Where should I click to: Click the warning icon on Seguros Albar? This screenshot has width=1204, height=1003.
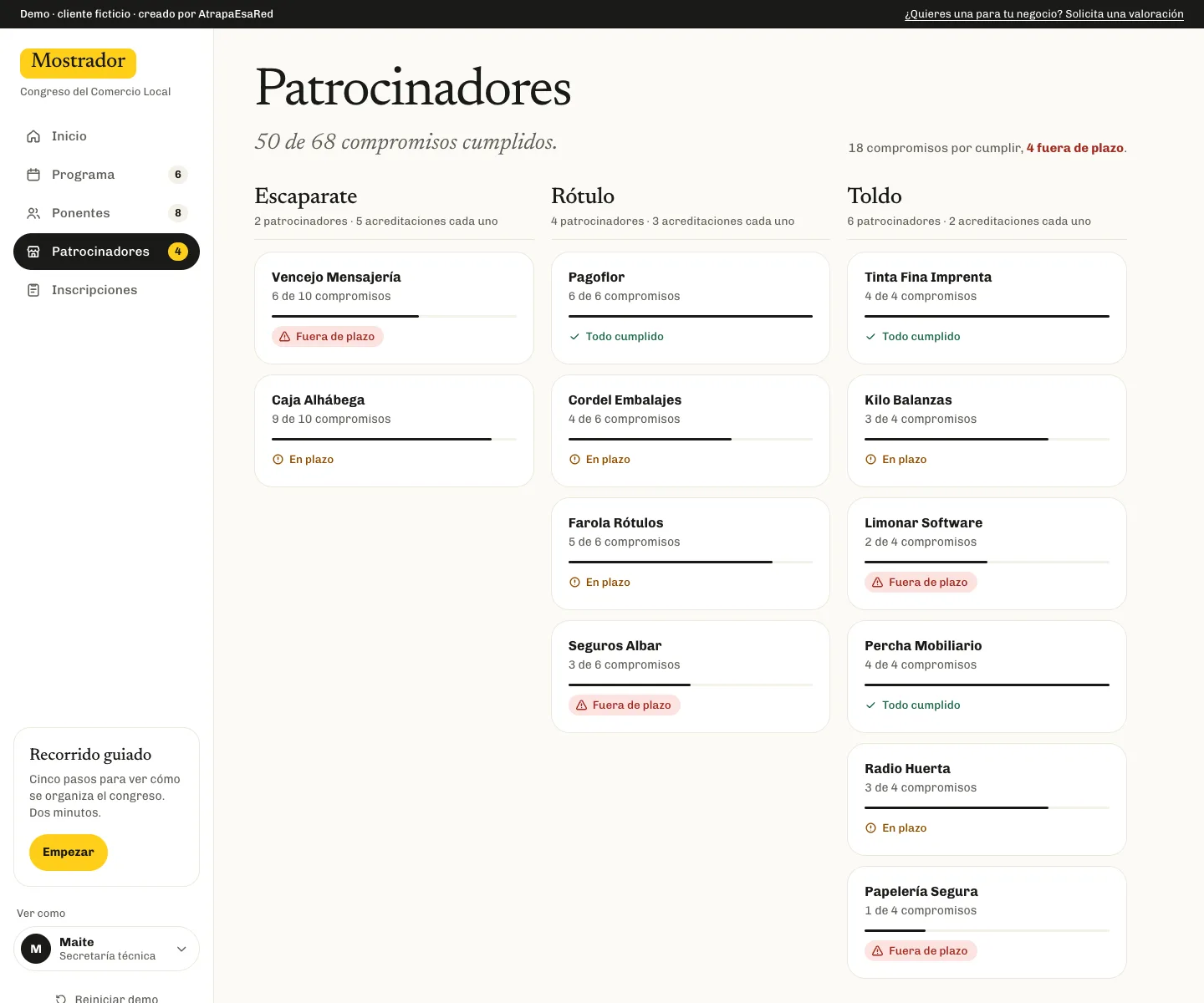pos(582,705)
